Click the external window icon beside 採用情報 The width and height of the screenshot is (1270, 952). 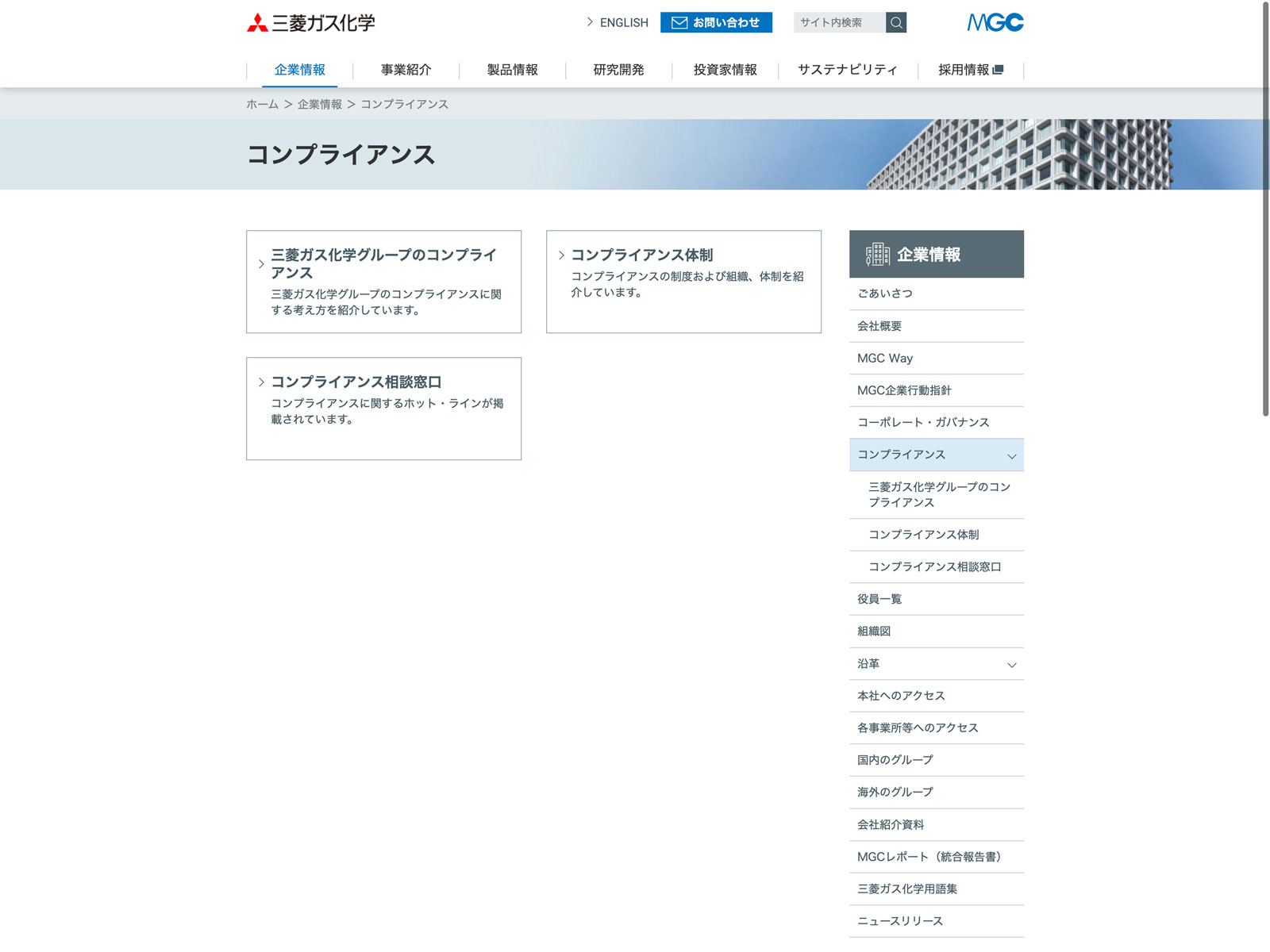(999, 70)
